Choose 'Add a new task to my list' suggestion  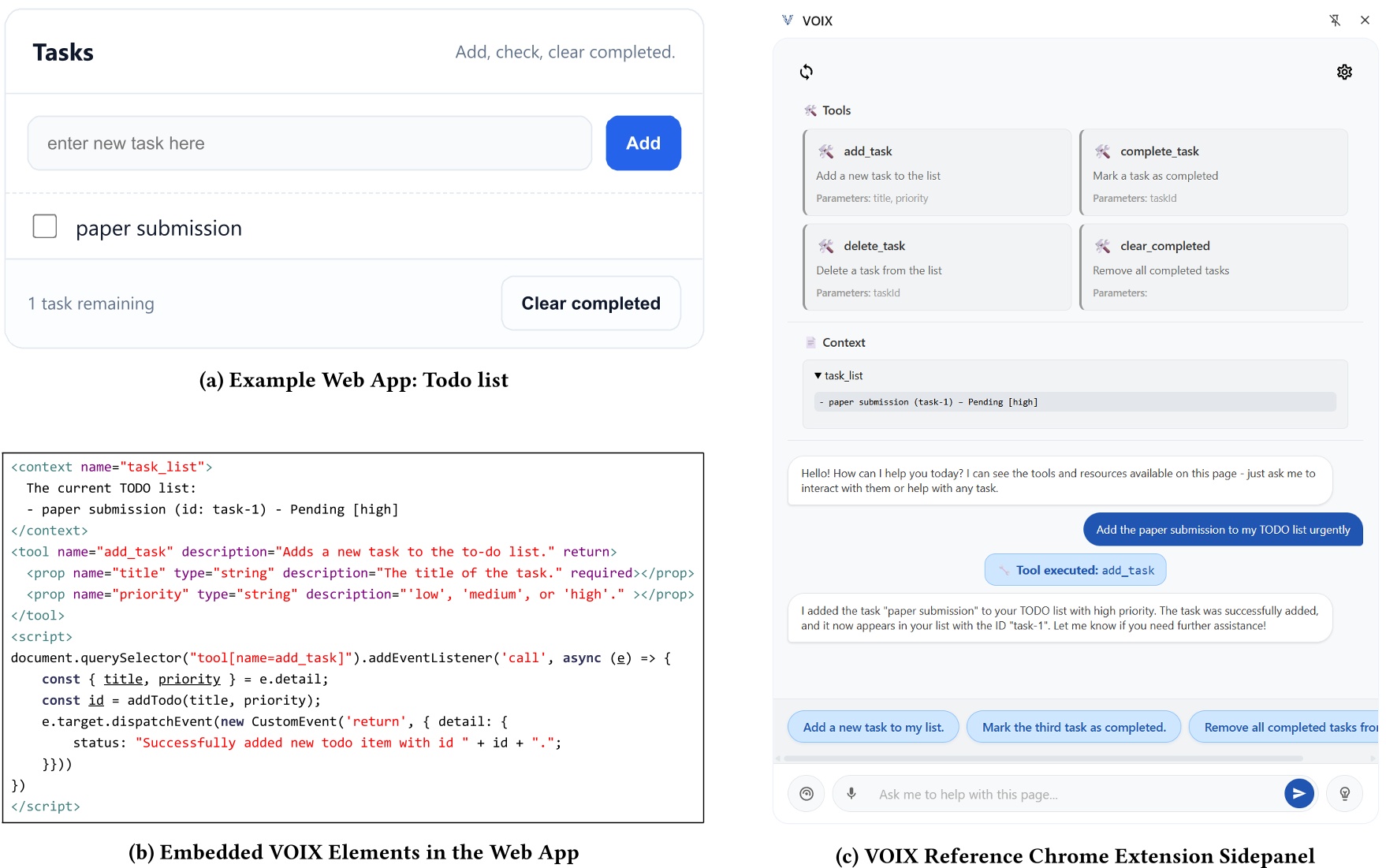873,727
